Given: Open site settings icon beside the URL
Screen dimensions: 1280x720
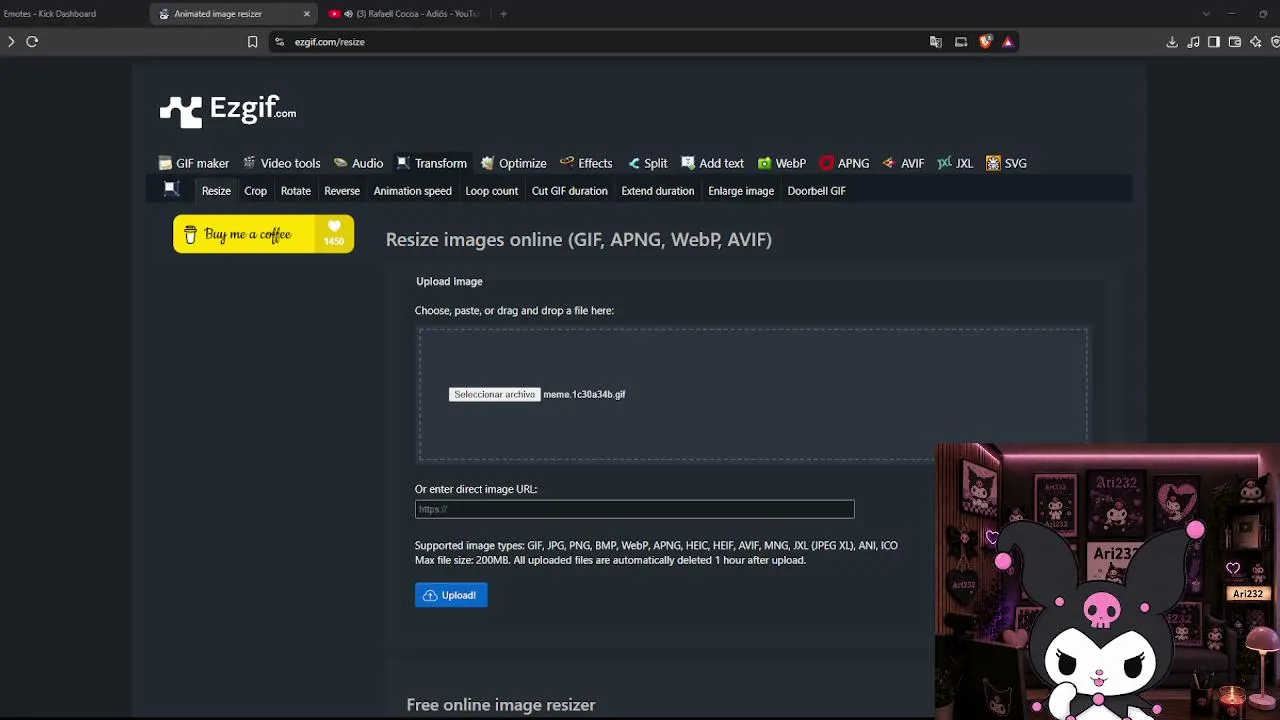Looking at the screenshot, I should click(279, 42).
